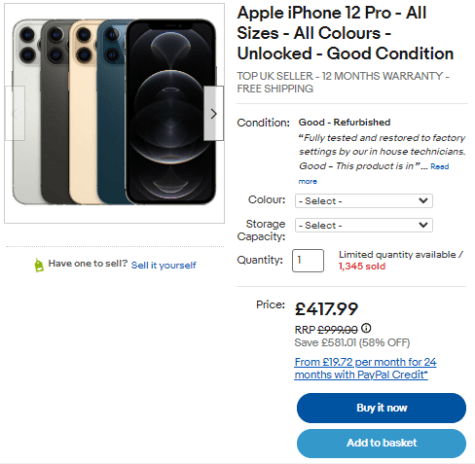
Task: Click the Colour dropdown chevron arrow
Action: (423, 201)
